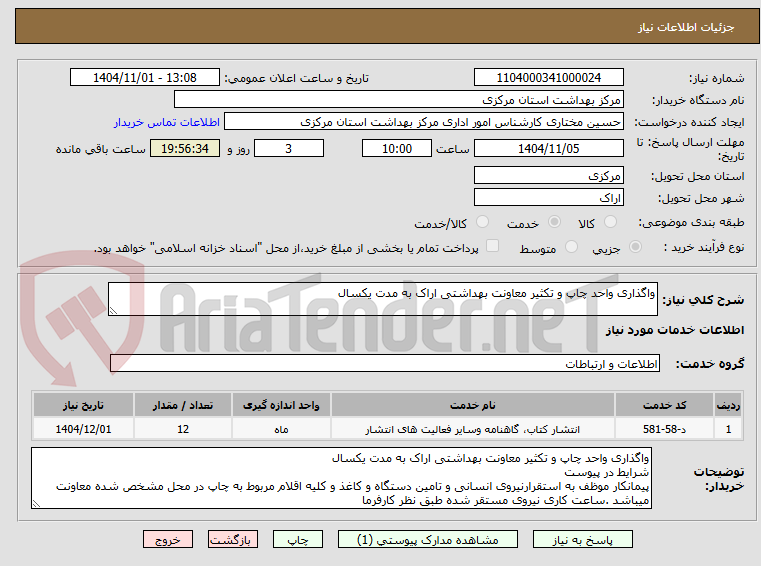
Task: Click the 'ردیف' column header
Action: (x=728, y=405)
